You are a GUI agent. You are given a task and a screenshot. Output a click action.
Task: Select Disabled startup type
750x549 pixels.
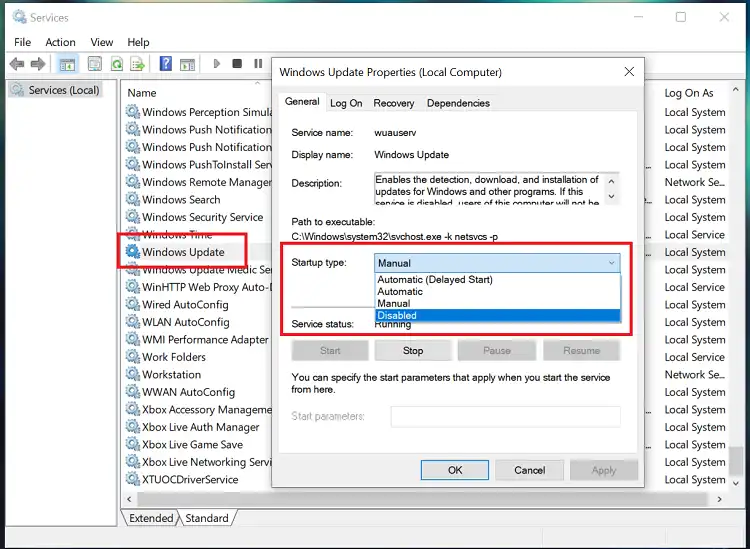pos(497,315)
